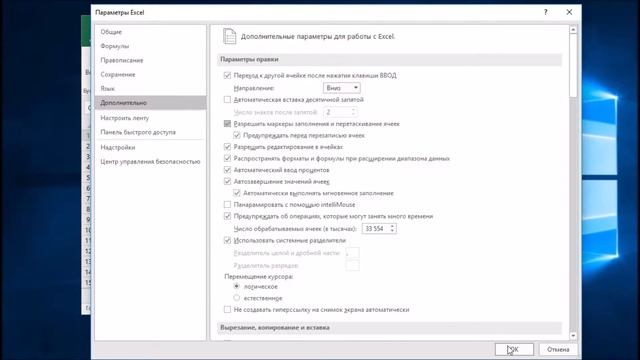Viewport: 640px width, 360px height.
Task: Close the Параметры Excel dialog
Action: [x=569, y=12]
